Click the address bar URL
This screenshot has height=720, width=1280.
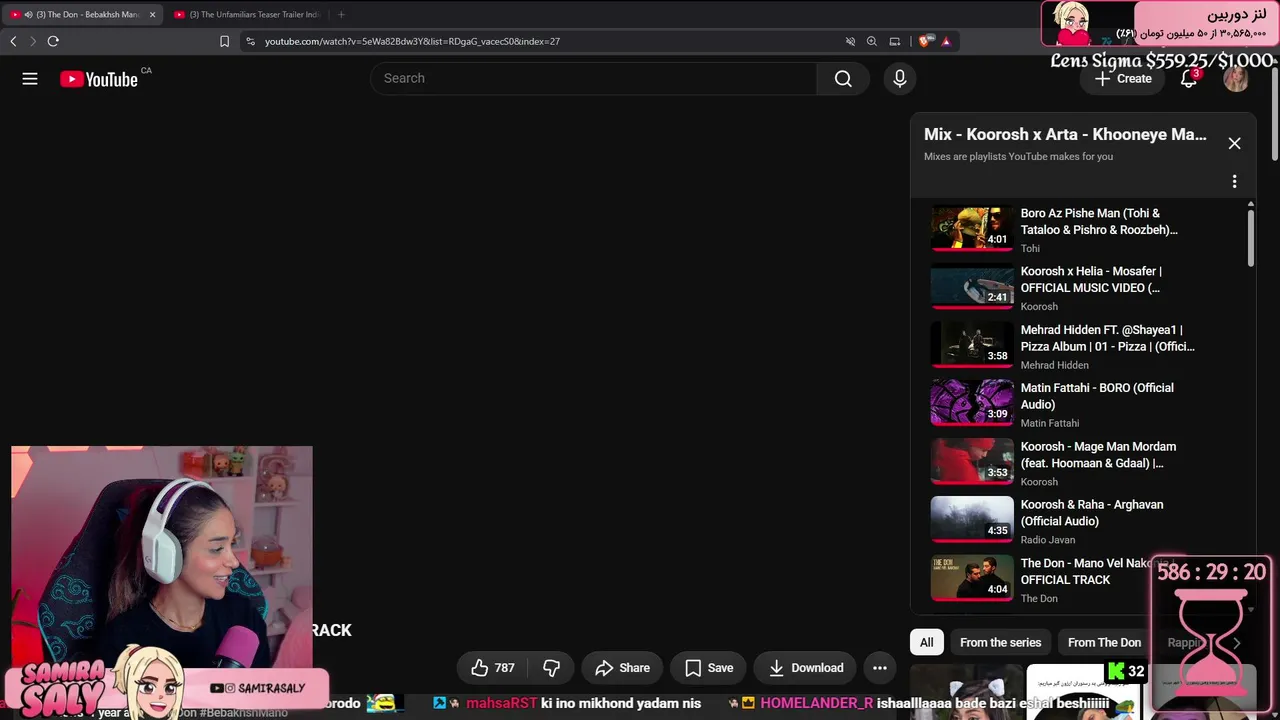tap(412, 41)
